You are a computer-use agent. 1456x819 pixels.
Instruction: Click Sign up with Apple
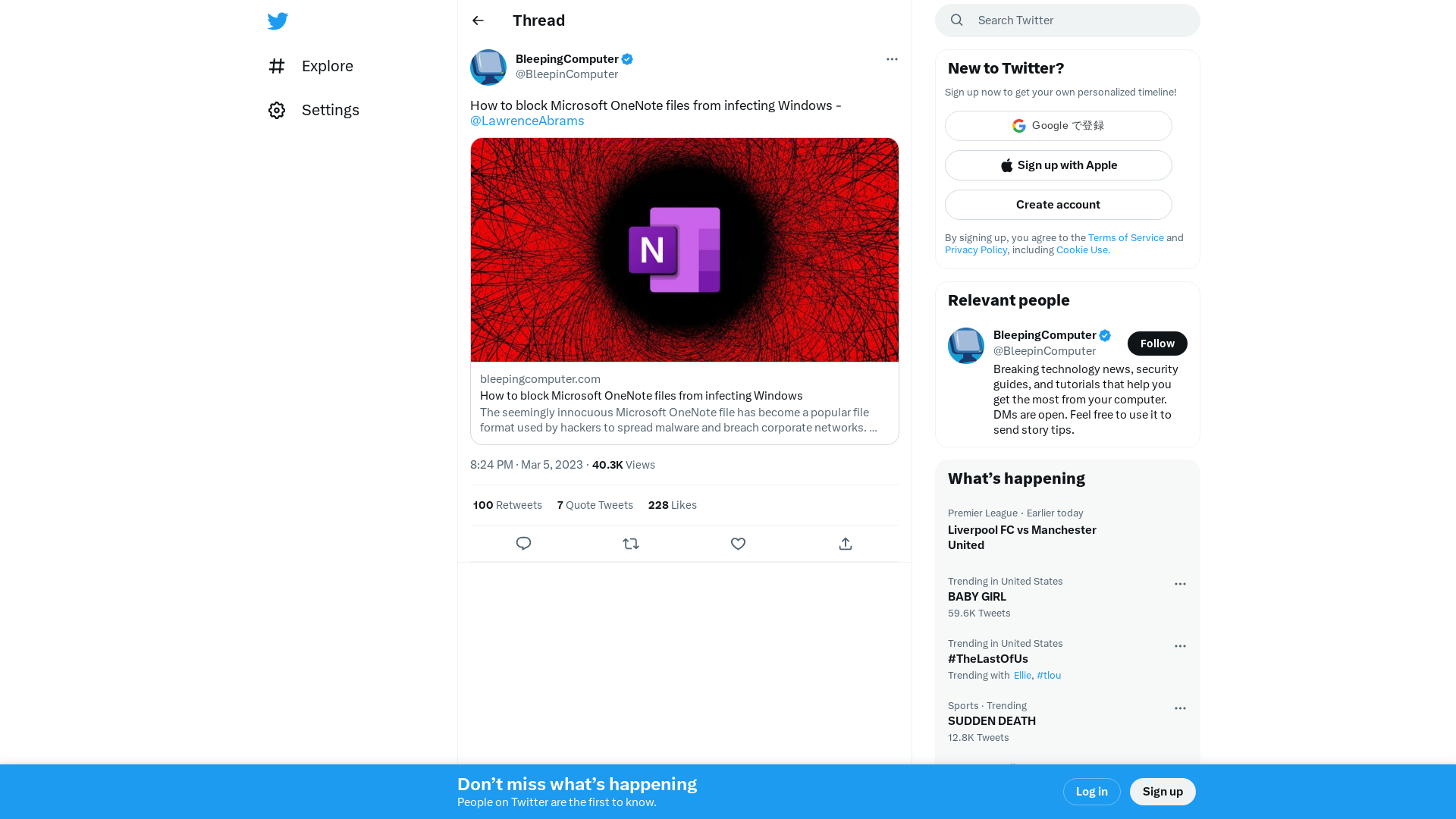(x=1059, y=165)
